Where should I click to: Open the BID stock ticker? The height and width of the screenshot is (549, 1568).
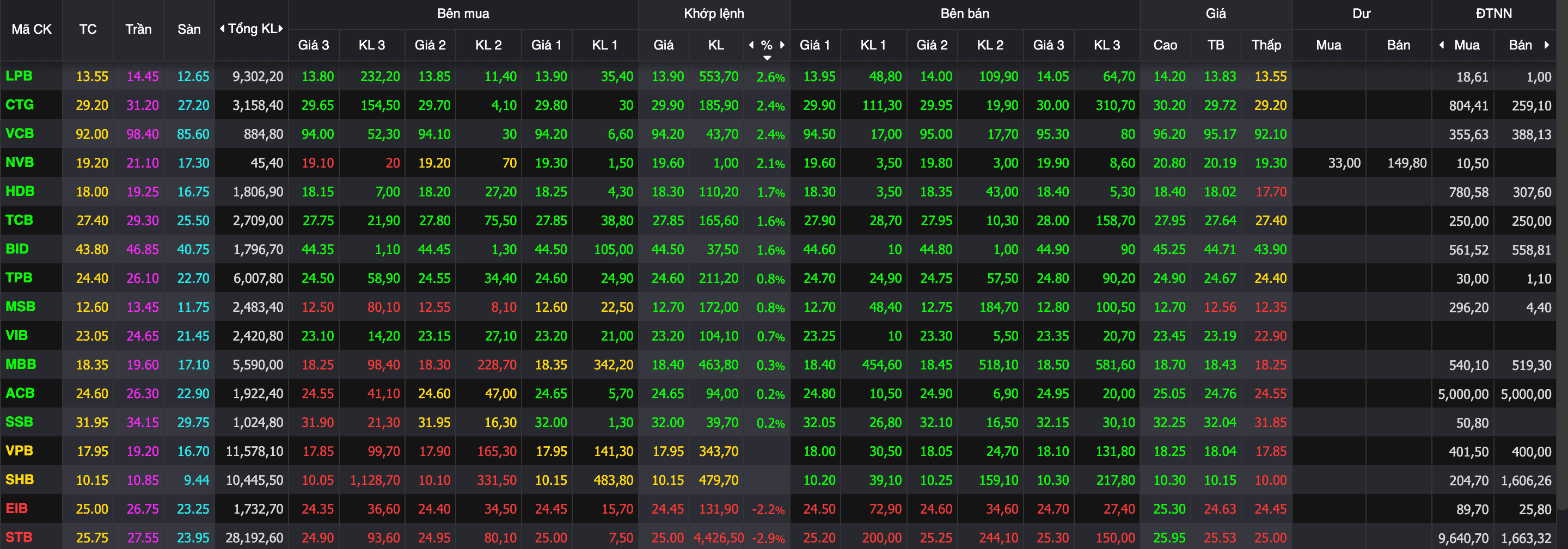click(17, 249)
